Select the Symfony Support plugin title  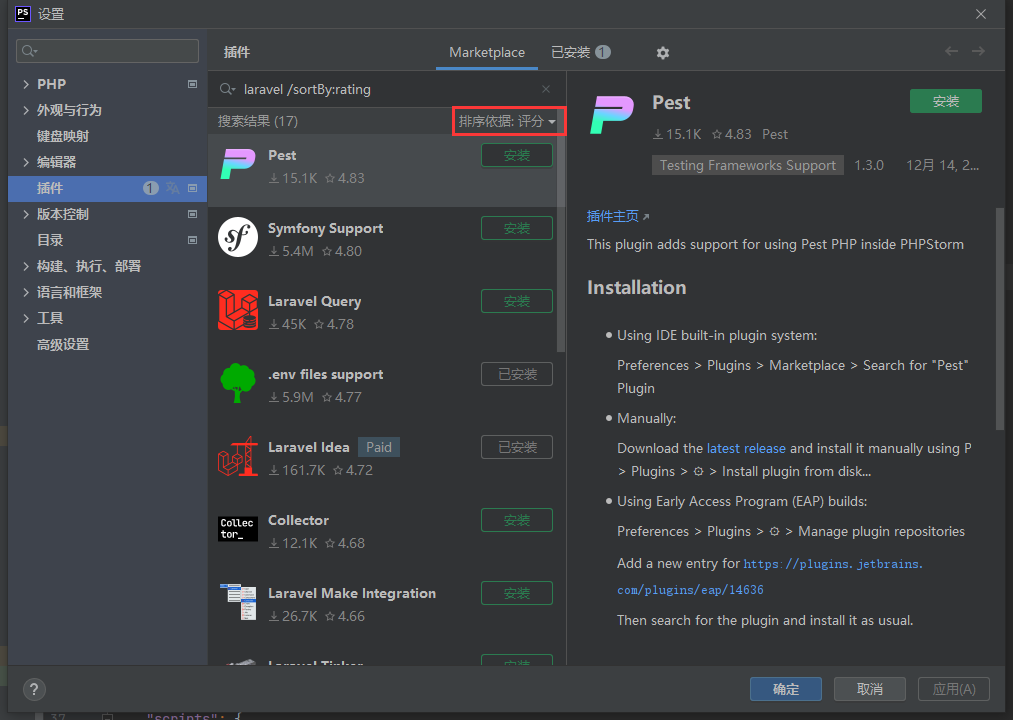pyautogui.click(x=326, y=228)
